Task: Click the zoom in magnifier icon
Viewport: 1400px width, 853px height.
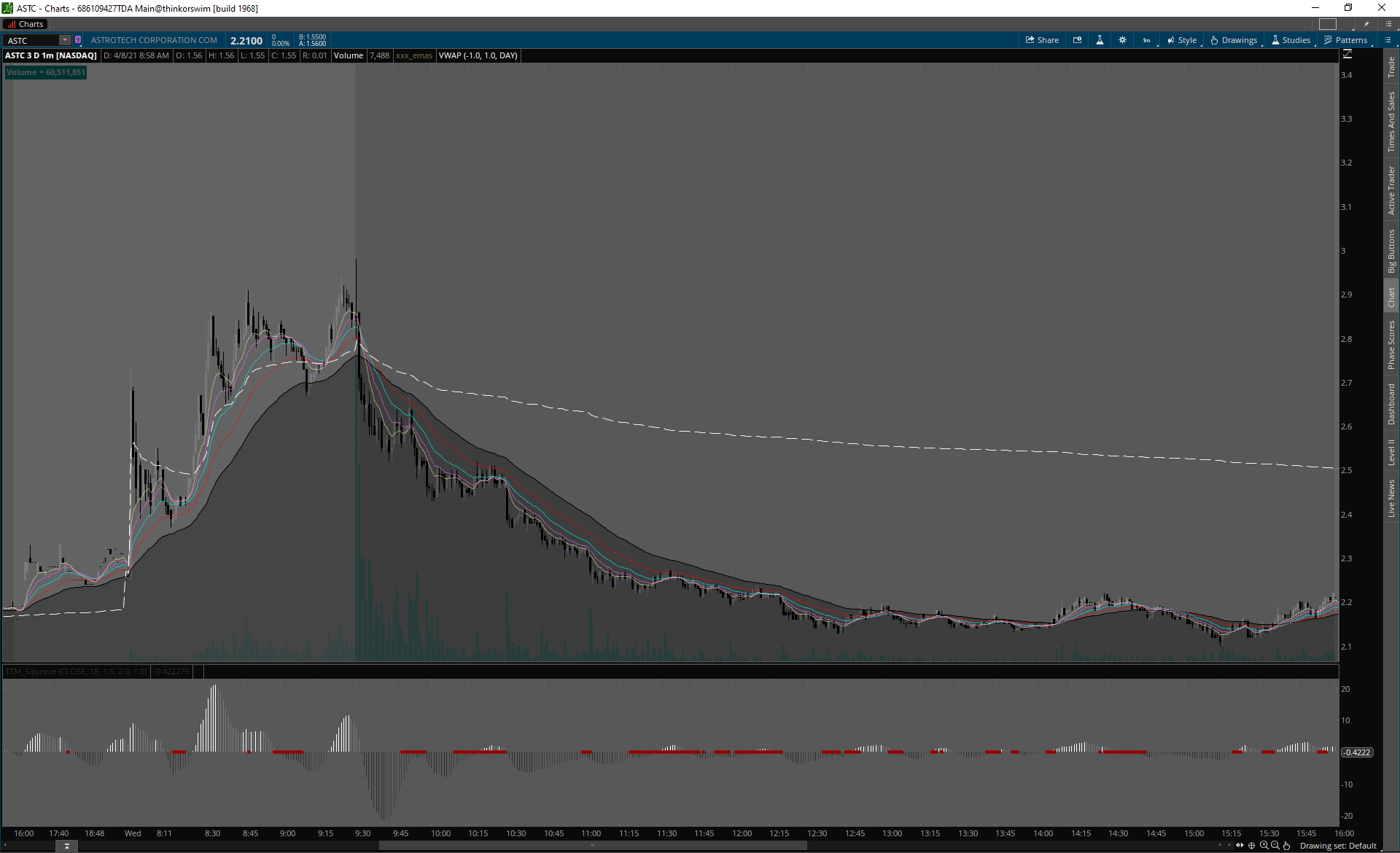Action: tap(1264, 846)
